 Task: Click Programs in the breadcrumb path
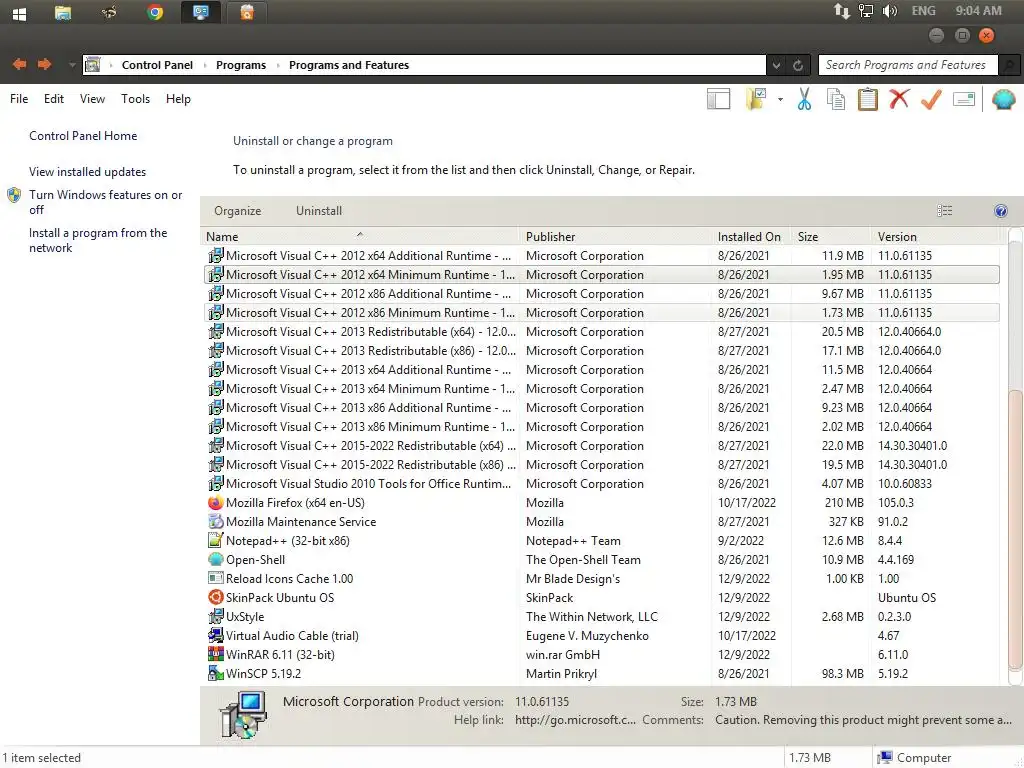tap(241, 65)
